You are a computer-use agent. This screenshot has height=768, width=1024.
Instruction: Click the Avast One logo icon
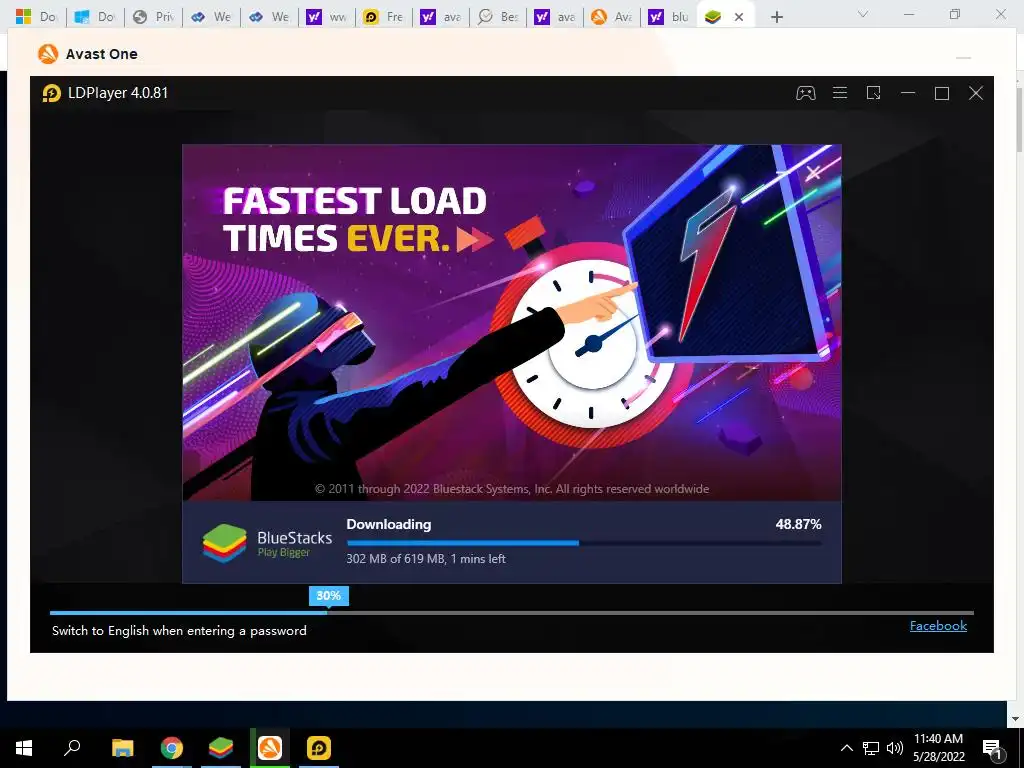tap(48, 54)
